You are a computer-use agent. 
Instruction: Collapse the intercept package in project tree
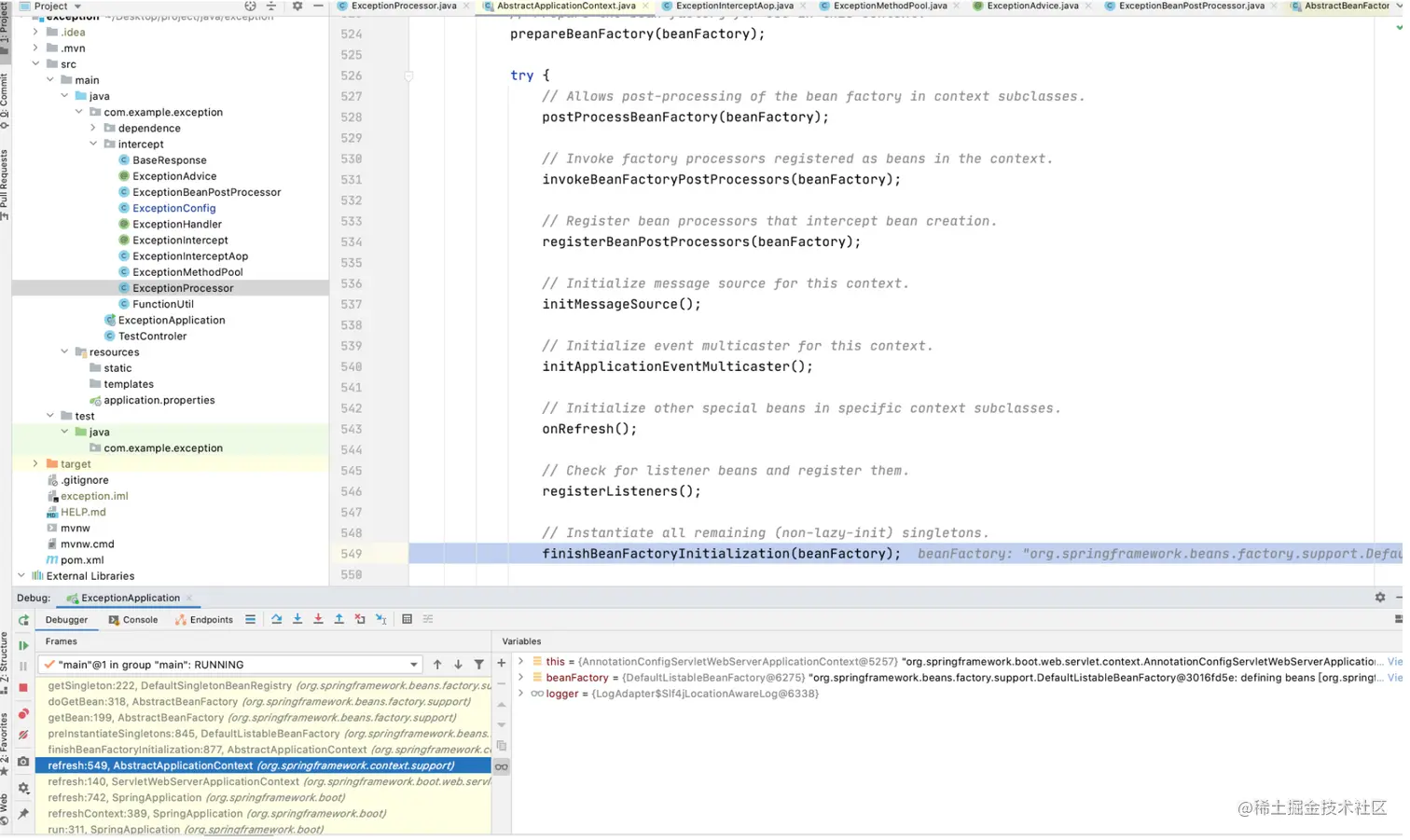(93, 144)
